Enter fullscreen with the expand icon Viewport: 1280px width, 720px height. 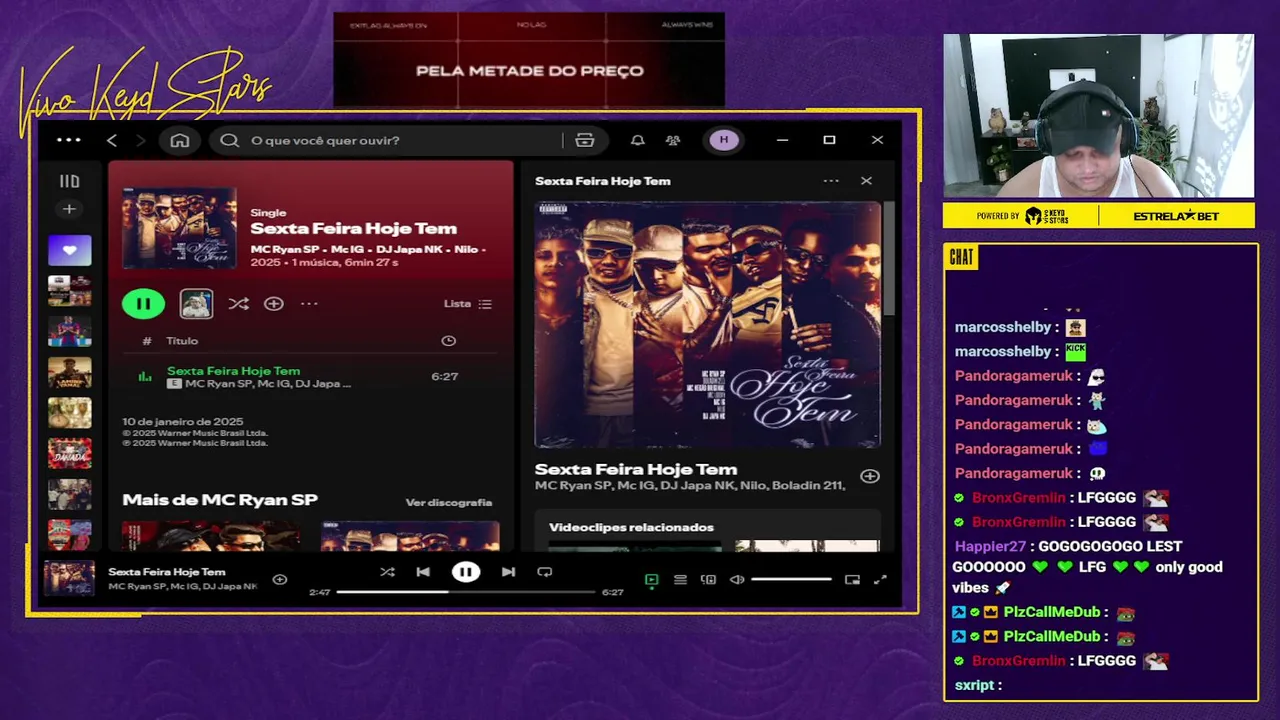pos(880,579)
